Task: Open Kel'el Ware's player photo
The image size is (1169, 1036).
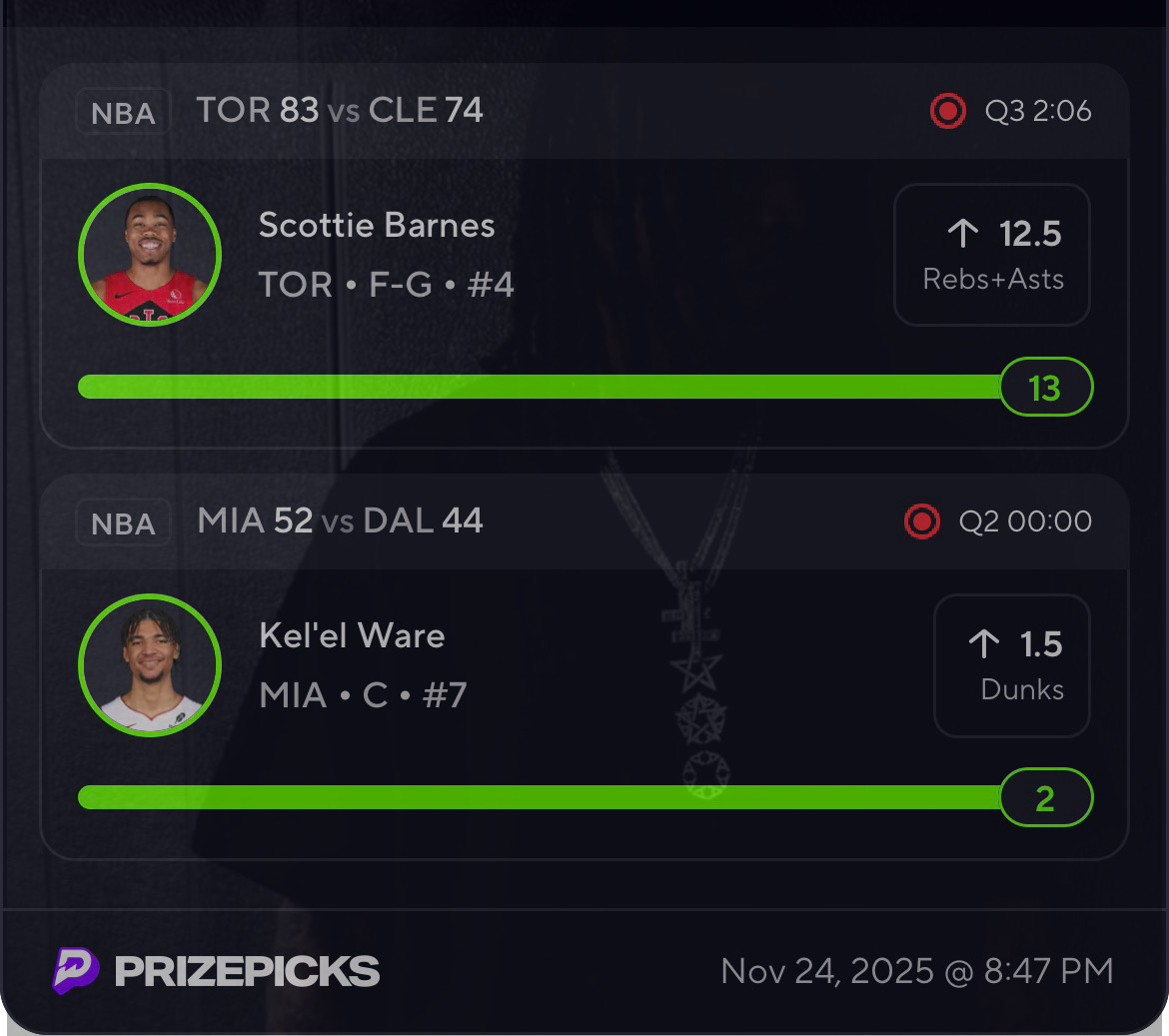Action: [x=150, y=665]
